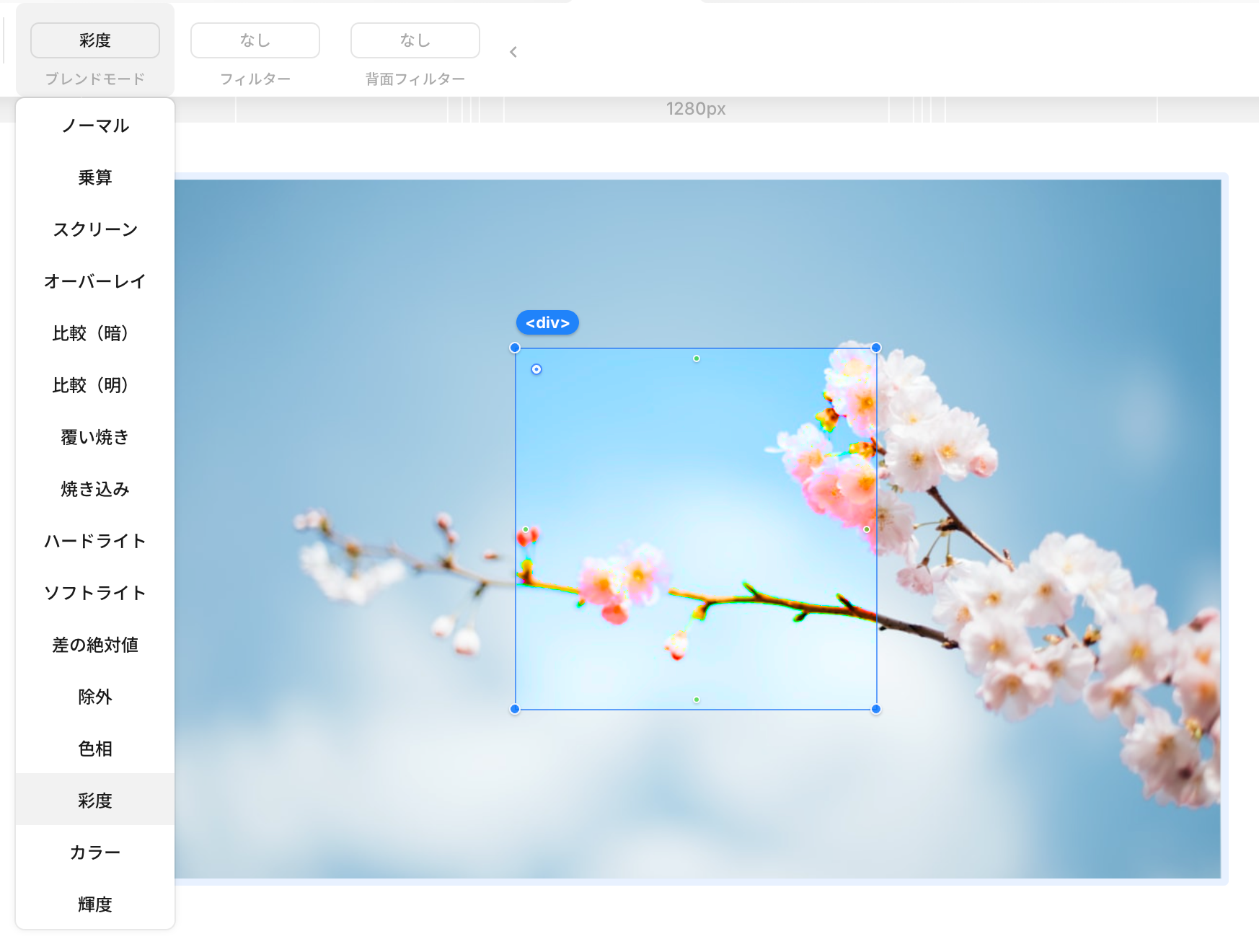
Task: Open the フィルター dropdown
Action: pos(255,40)
